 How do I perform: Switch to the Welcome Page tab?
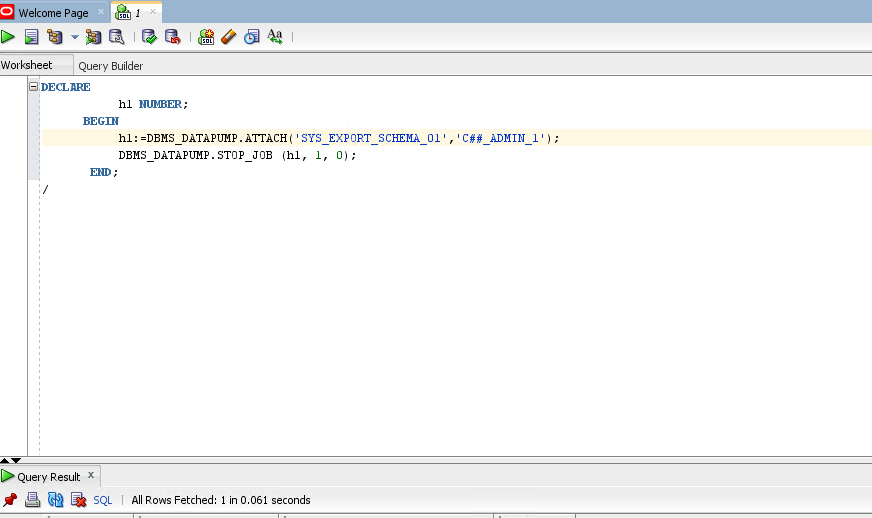point(53,13)
